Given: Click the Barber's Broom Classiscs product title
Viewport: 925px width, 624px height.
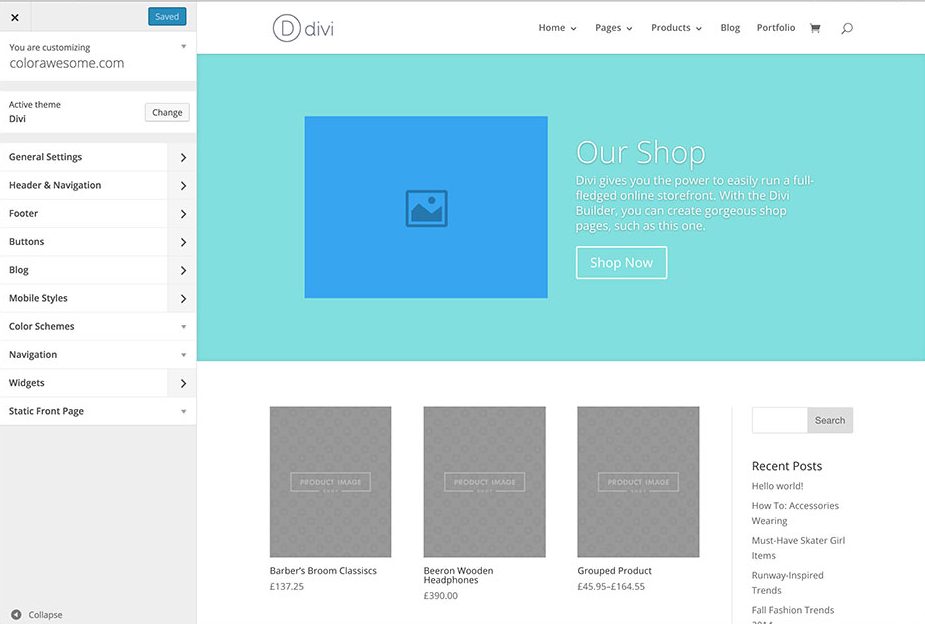Looking at the screenshot, I should pyautogui.click(x=323, y=571).
